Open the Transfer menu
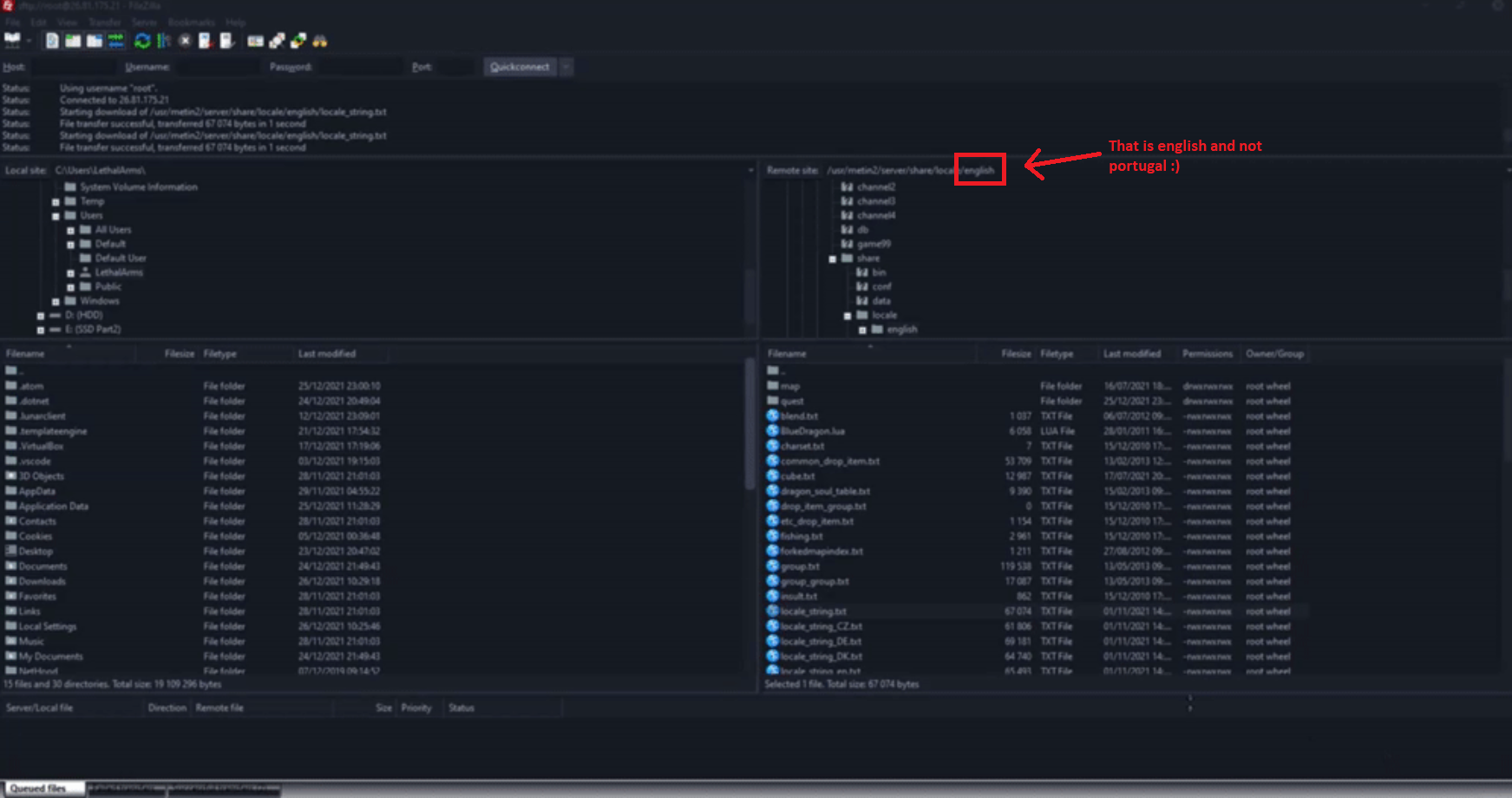1512x798 pixels. (105, 22)
